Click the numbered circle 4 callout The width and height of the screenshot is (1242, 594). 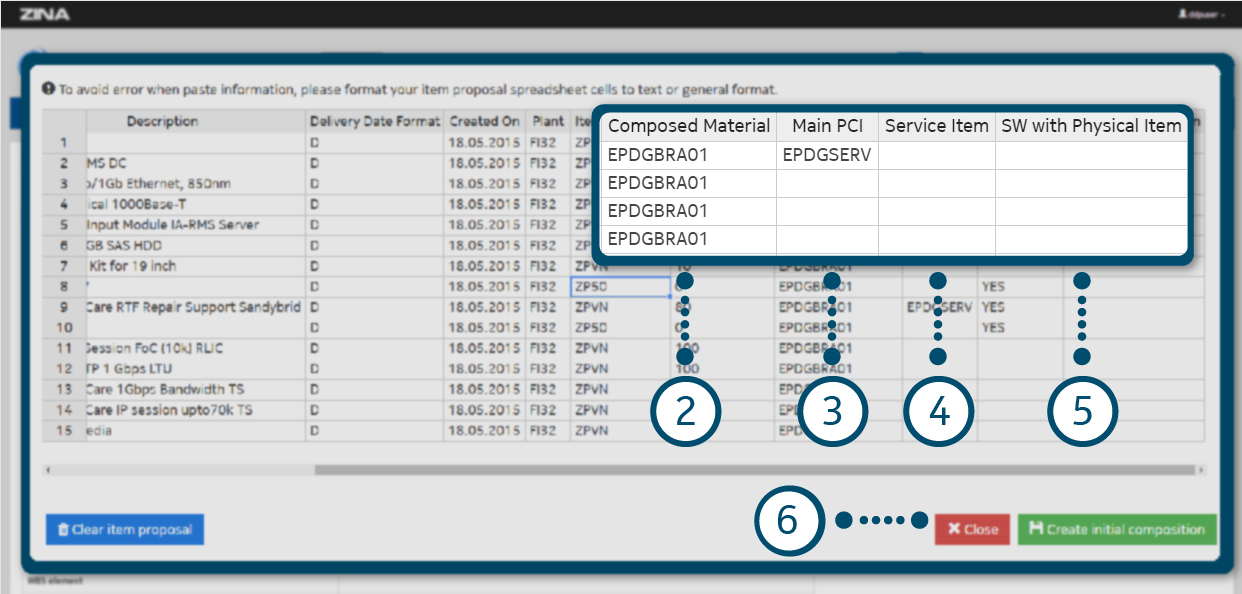pos(939,413)
